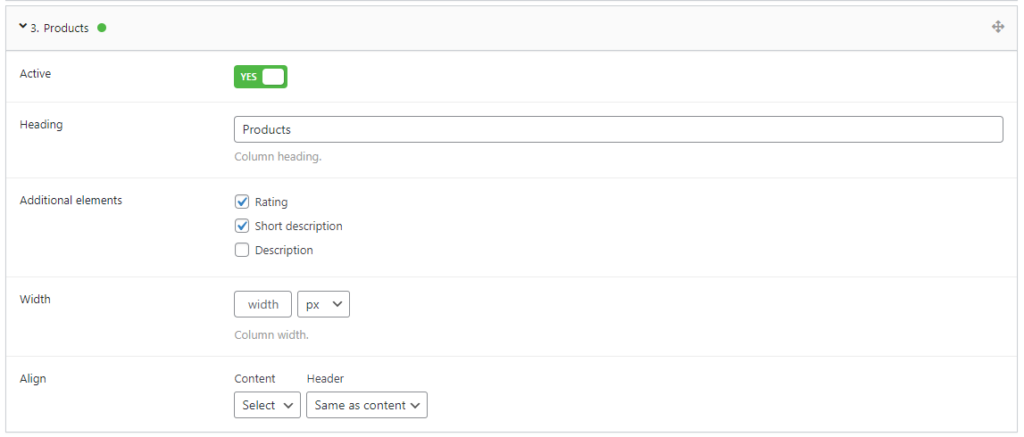The height and width of the screenshot is (437, 1024).
Task: Click the "Additional elements" row label
Action: (x=71, y=200)
